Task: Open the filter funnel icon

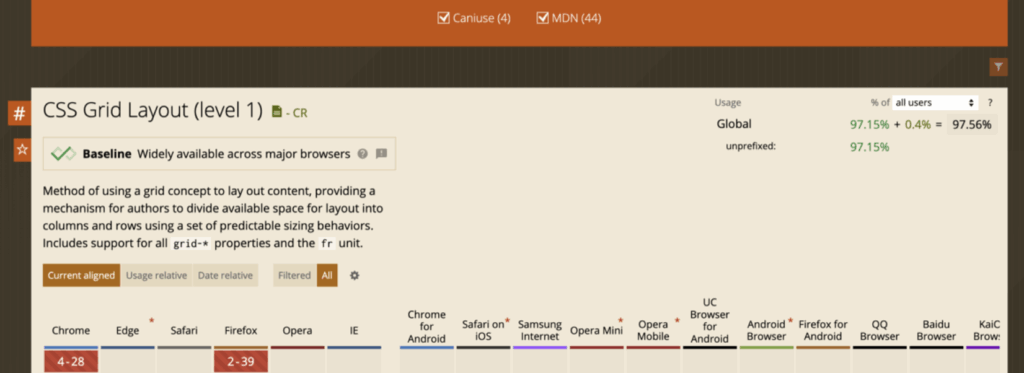Action: pyautogui.click(x=998, y=67)
